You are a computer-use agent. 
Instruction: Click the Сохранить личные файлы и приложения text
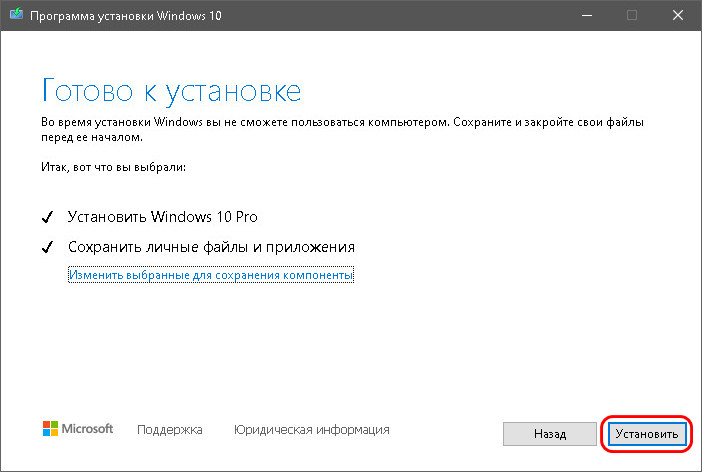211,247
